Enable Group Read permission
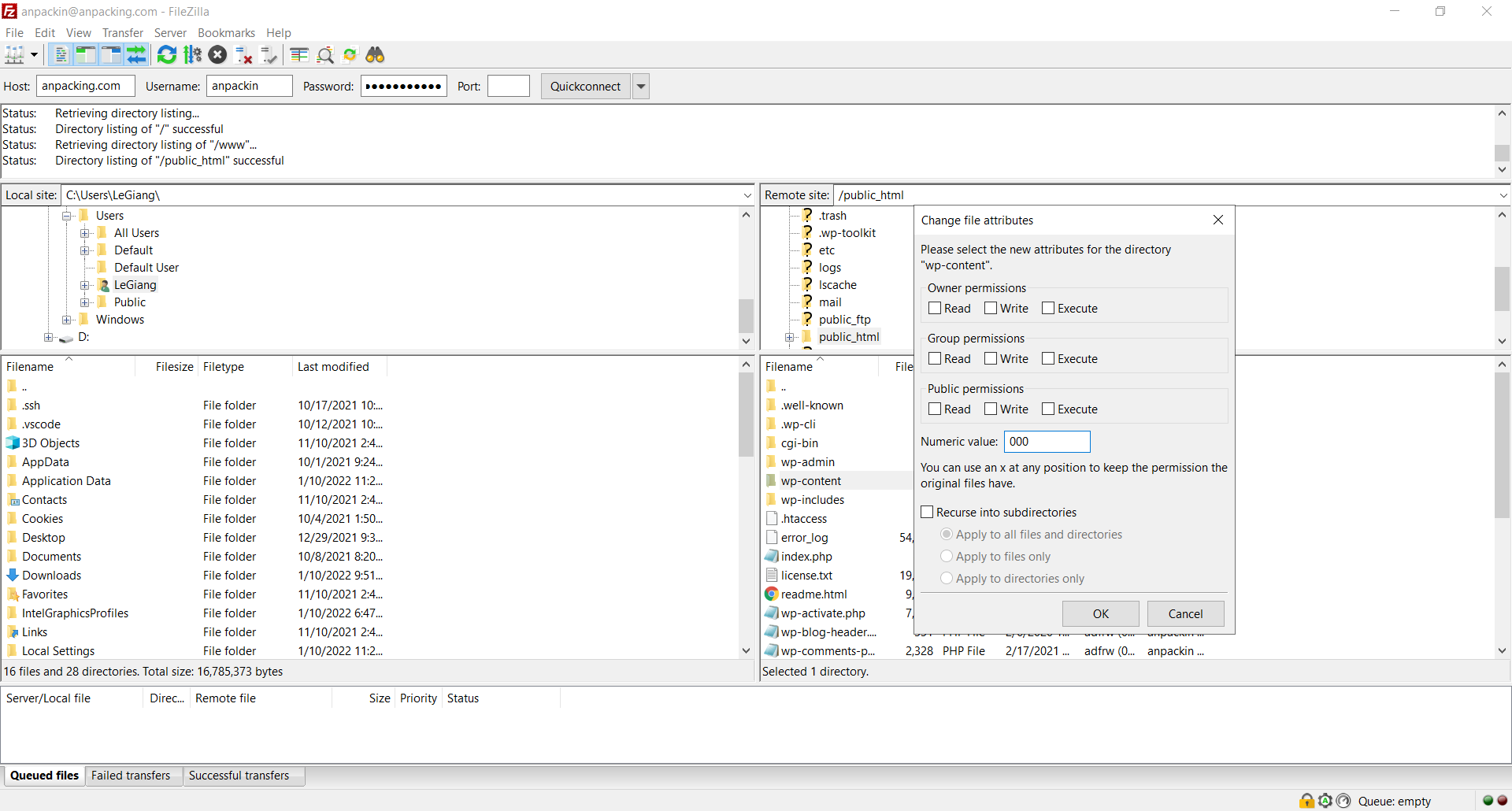The image size is (1512, 811). (935, 359)
